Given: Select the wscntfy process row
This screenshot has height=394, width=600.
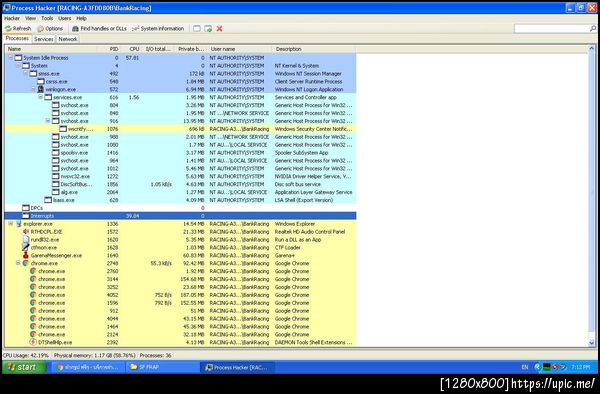Looking at the screenshot, I should (x=180, y=129).
